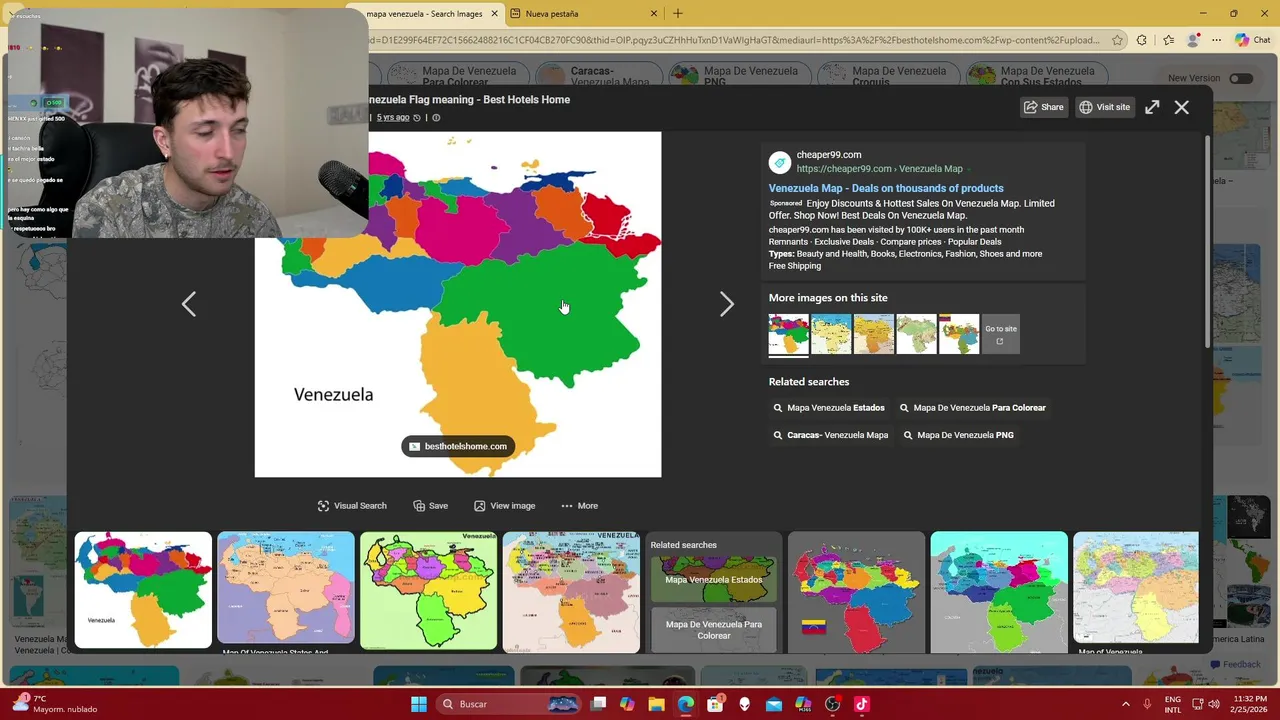The height and width of the screenshot is (720, 1280).
Task: Open purple-orange Venezuela states thumbnail in strip
Action: tap(286, 590)
